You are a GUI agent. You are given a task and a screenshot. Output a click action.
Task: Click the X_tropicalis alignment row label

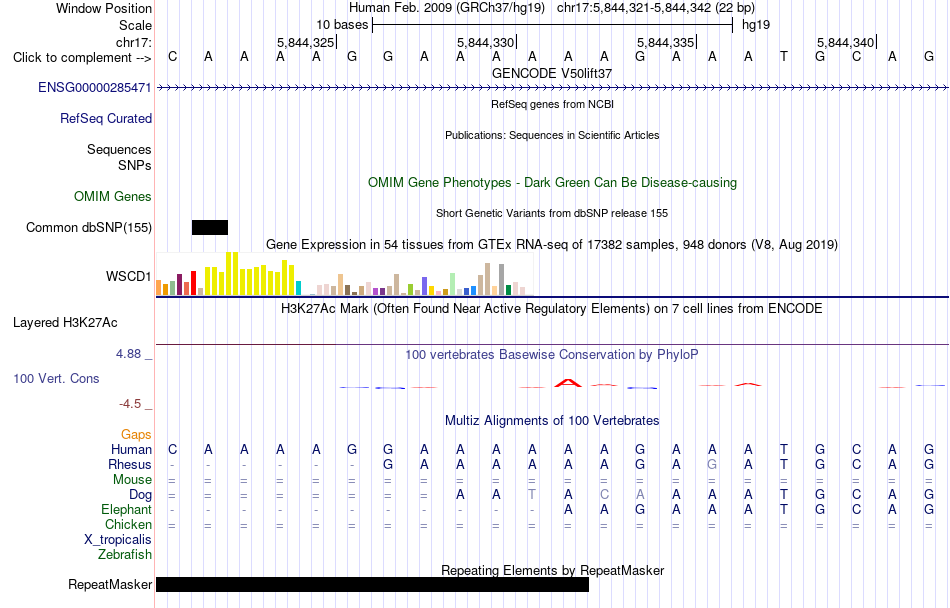click(118, 540)
